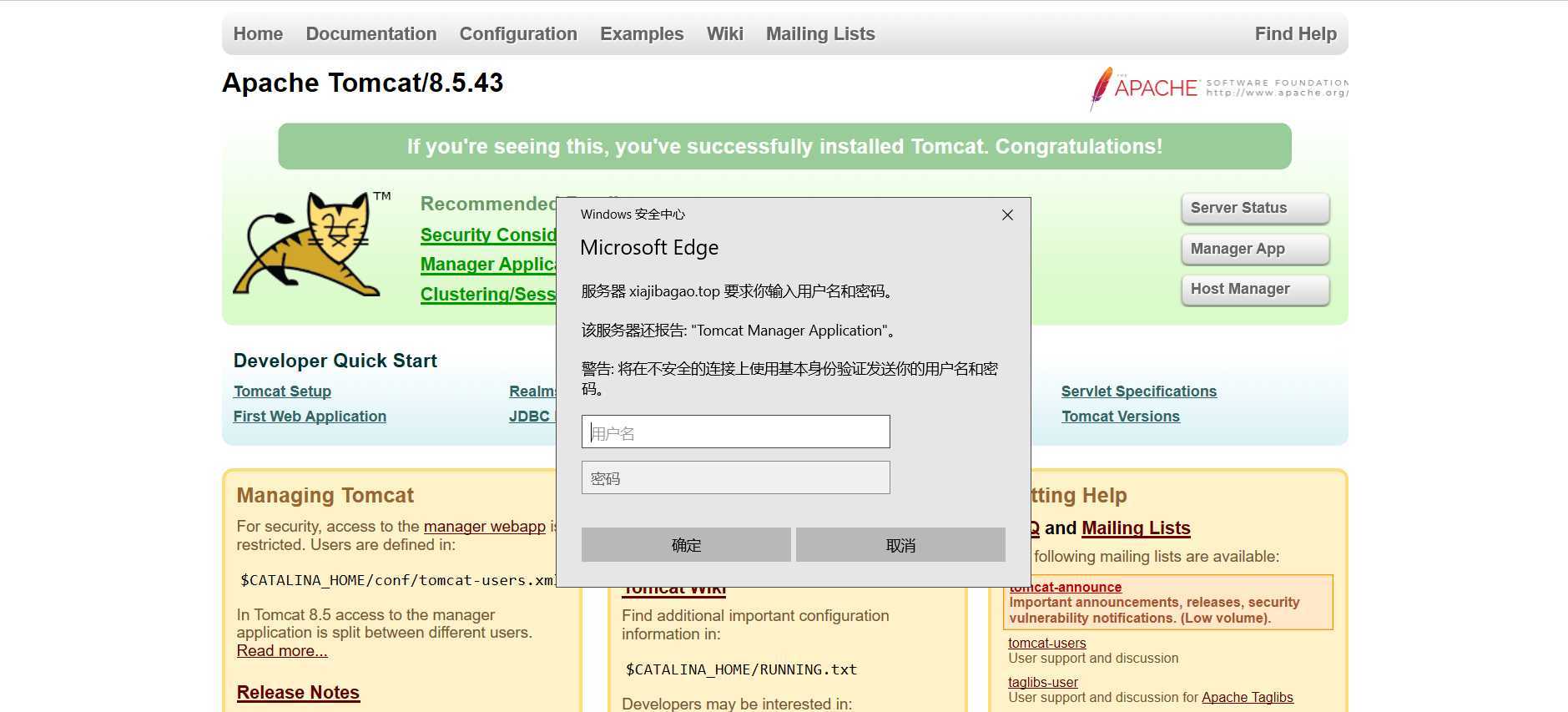Open the Documentation nav item

pos(371,34)
